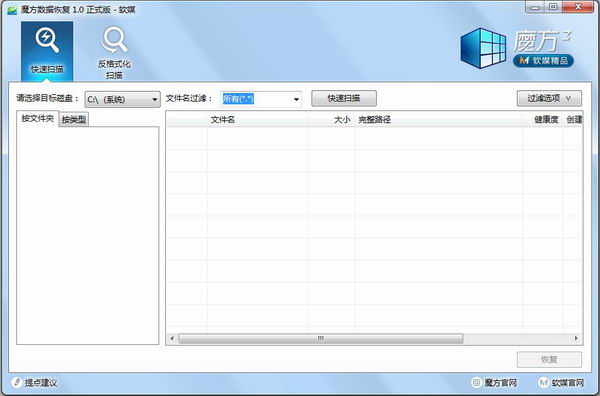This screenshot has height=396, width=600.
Task: Click the 提点建议 pencil icon
Action: pyautogui.click(x=16, y=382)
